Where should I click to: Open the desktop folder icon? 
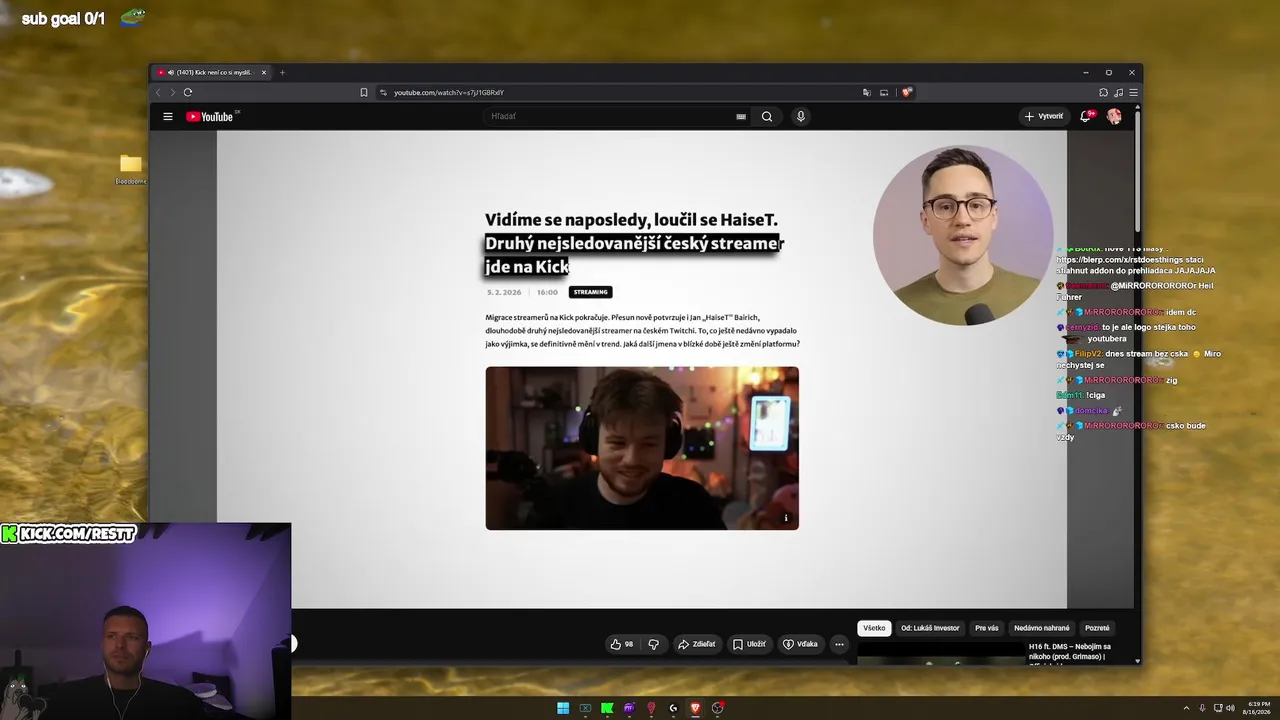point(131,164)
